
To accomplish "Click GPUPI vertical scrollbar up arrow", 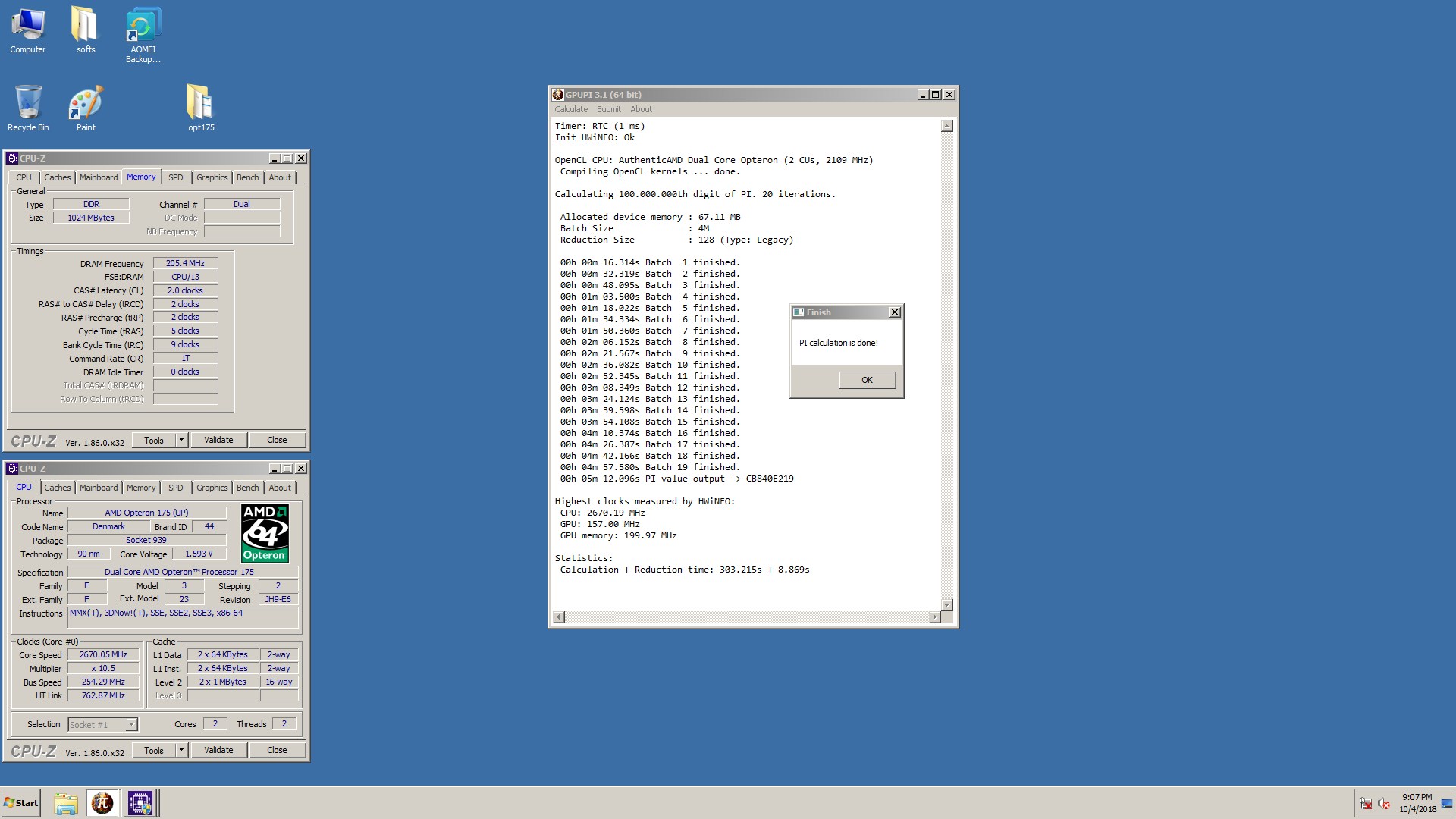I will (946, 126).
